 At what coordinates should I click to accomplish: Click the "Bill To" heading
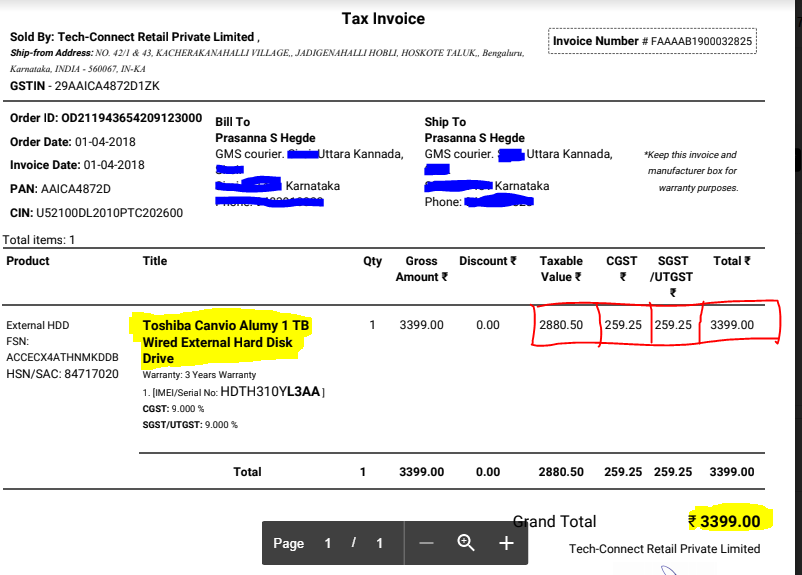click(233, 122)
